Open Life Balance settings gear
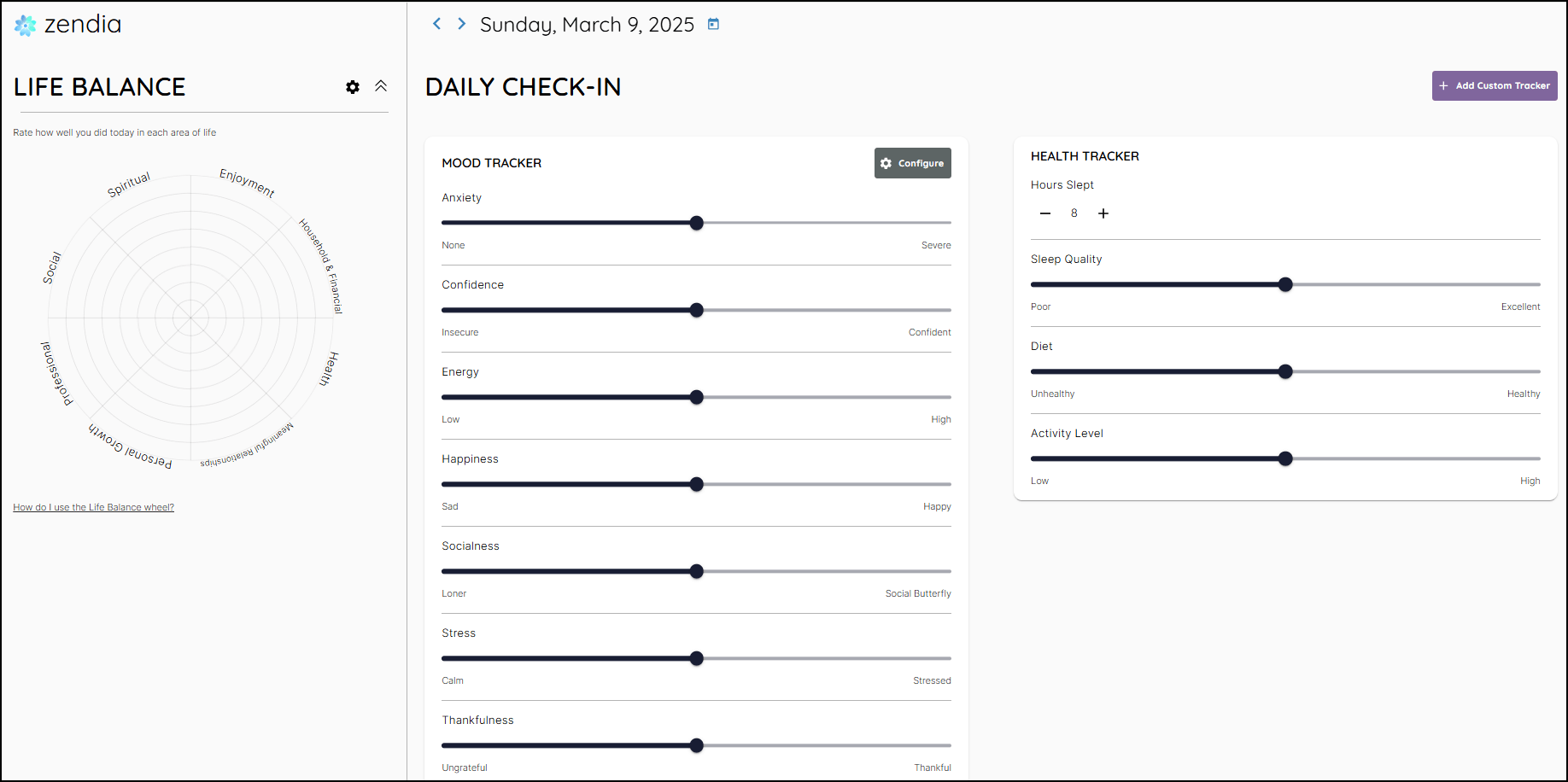Image resolution: width=1568 pixels, height=782 pixels. (353, 87)
